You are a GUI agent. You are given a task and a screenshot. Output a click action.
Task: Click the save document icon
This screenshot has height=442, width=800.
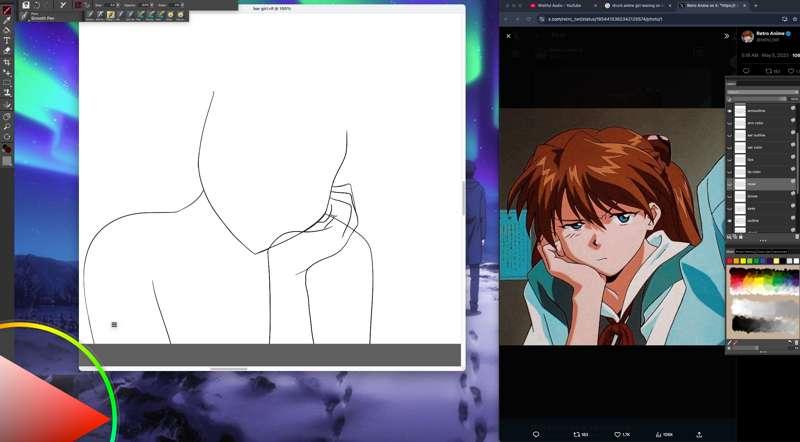click(26, 5)
